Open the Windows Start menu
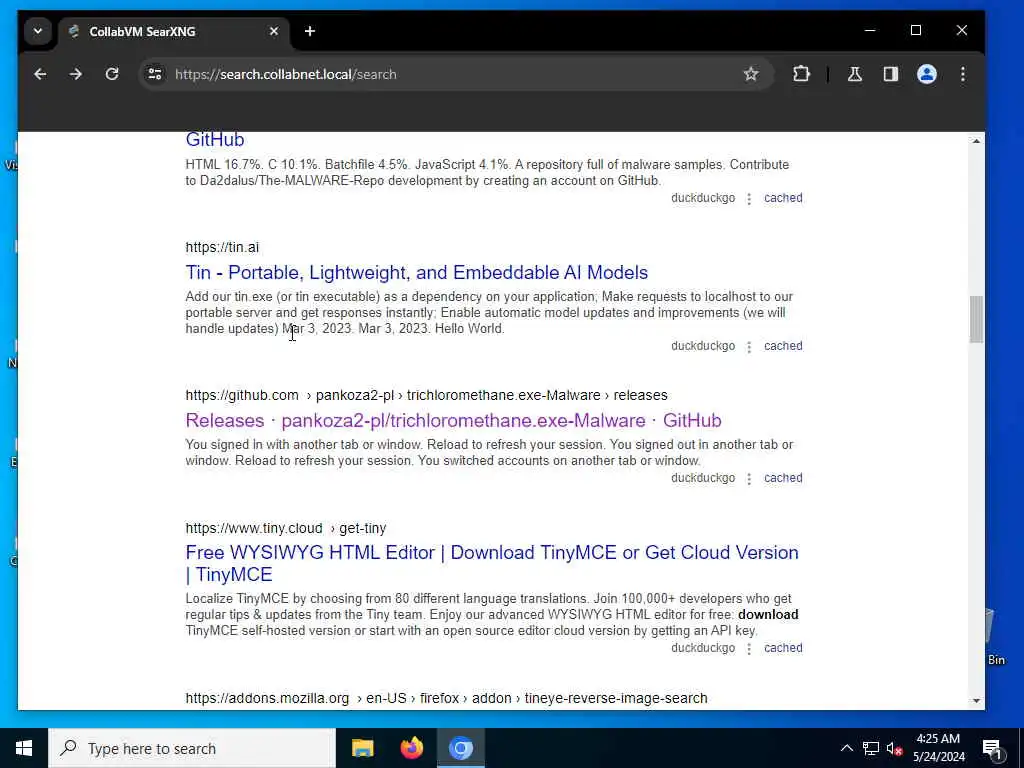The width and height of the screenshot is (1024, 768). click(24, 748)
